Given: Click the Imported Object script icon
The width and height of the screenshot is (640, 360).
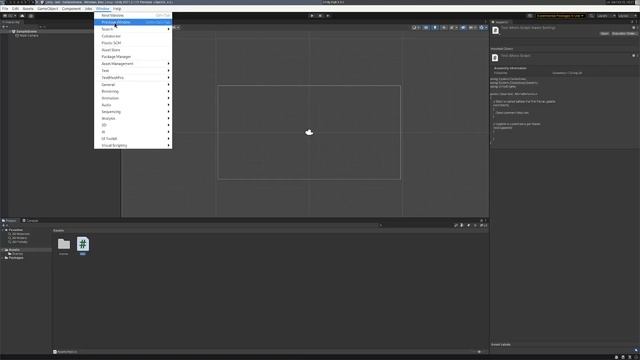Looking at the screenshot, I should 495,58.
